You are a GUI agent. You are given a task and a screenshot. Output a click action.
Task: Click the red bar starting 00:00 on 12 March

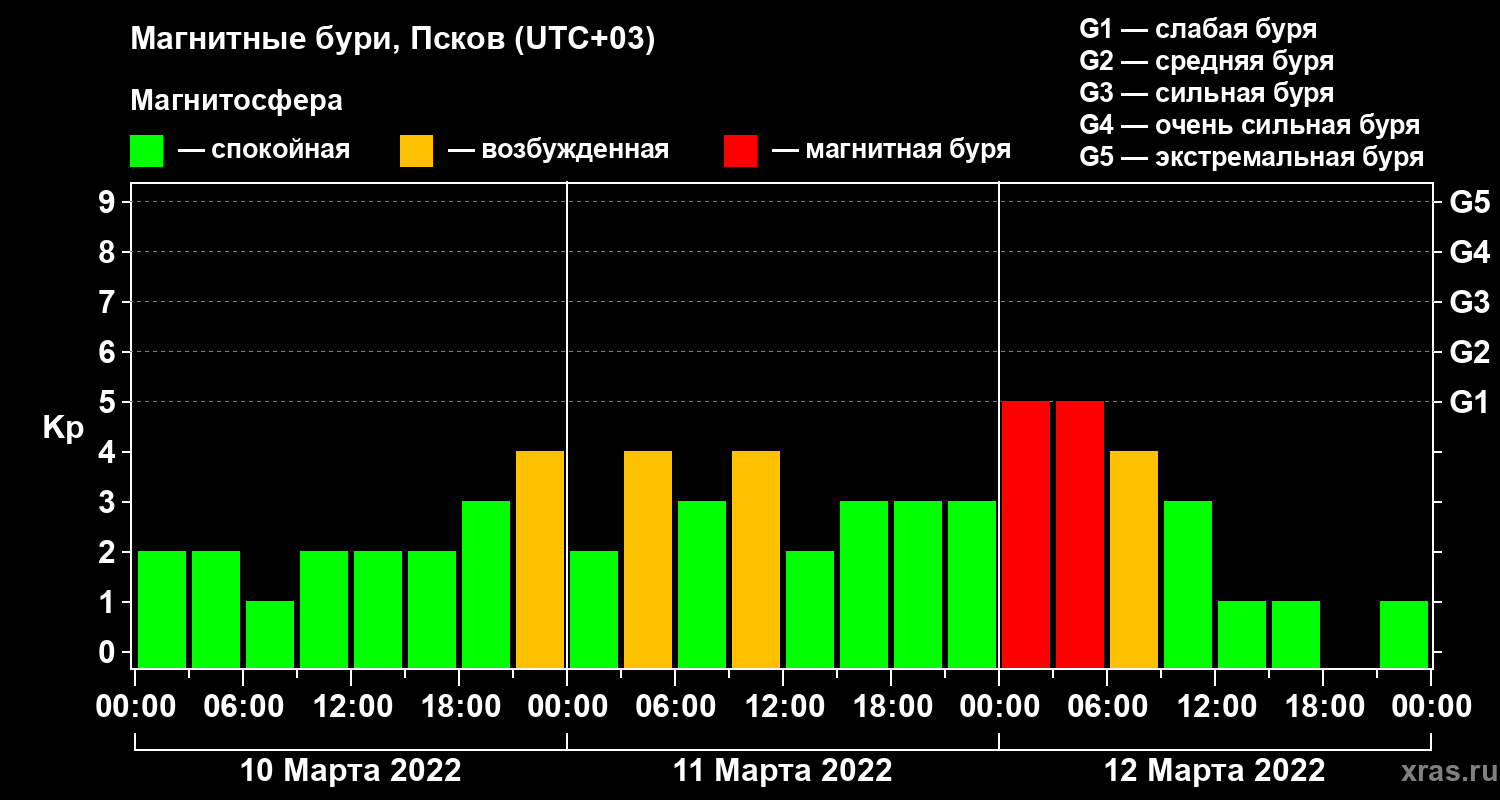click(1026, 534)
